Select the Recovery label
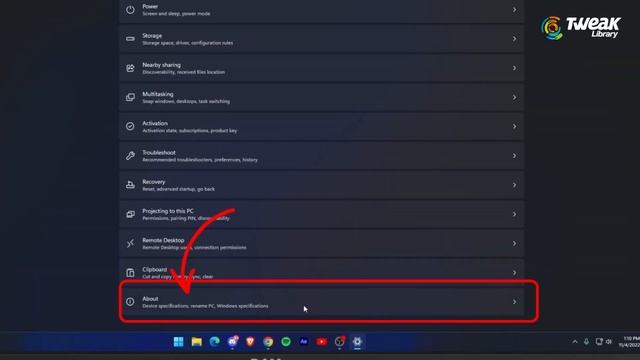 (153, 182)
